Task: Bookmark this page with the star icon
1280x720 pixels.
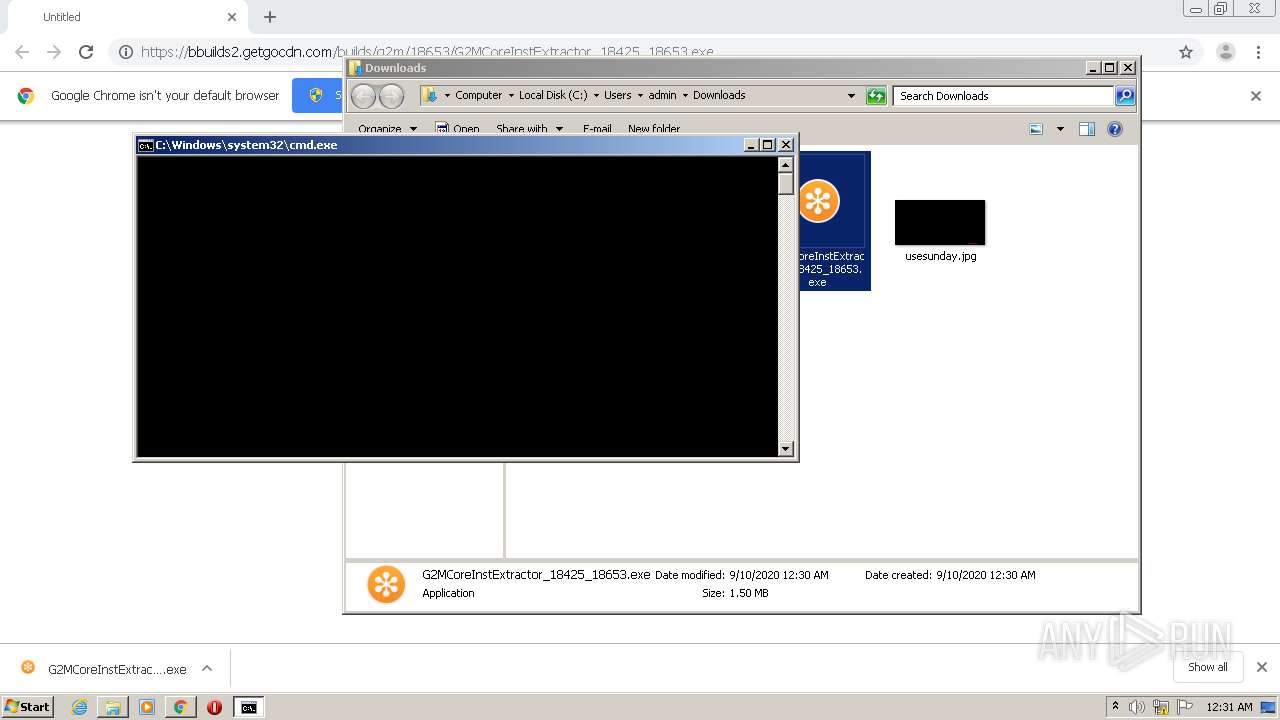Action: point(1186,52)
